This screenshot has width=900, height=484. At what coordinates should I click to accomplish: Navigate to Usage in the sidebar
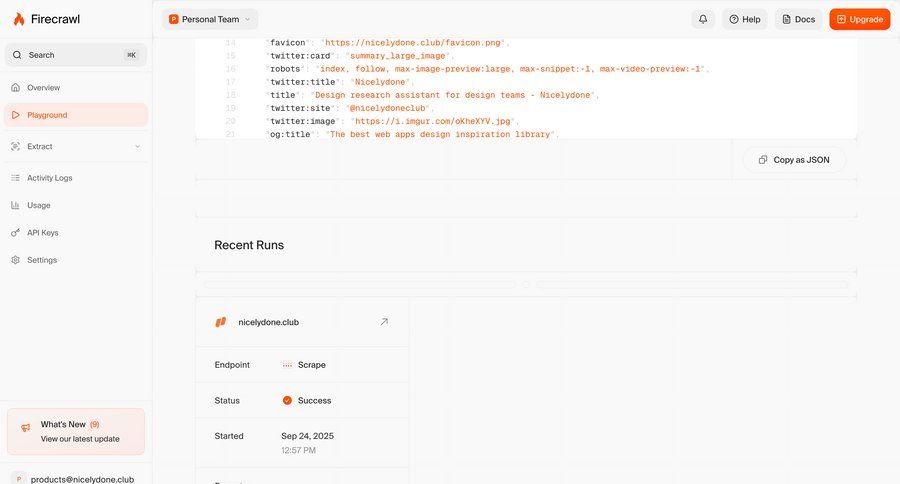(x=38, y=205)
